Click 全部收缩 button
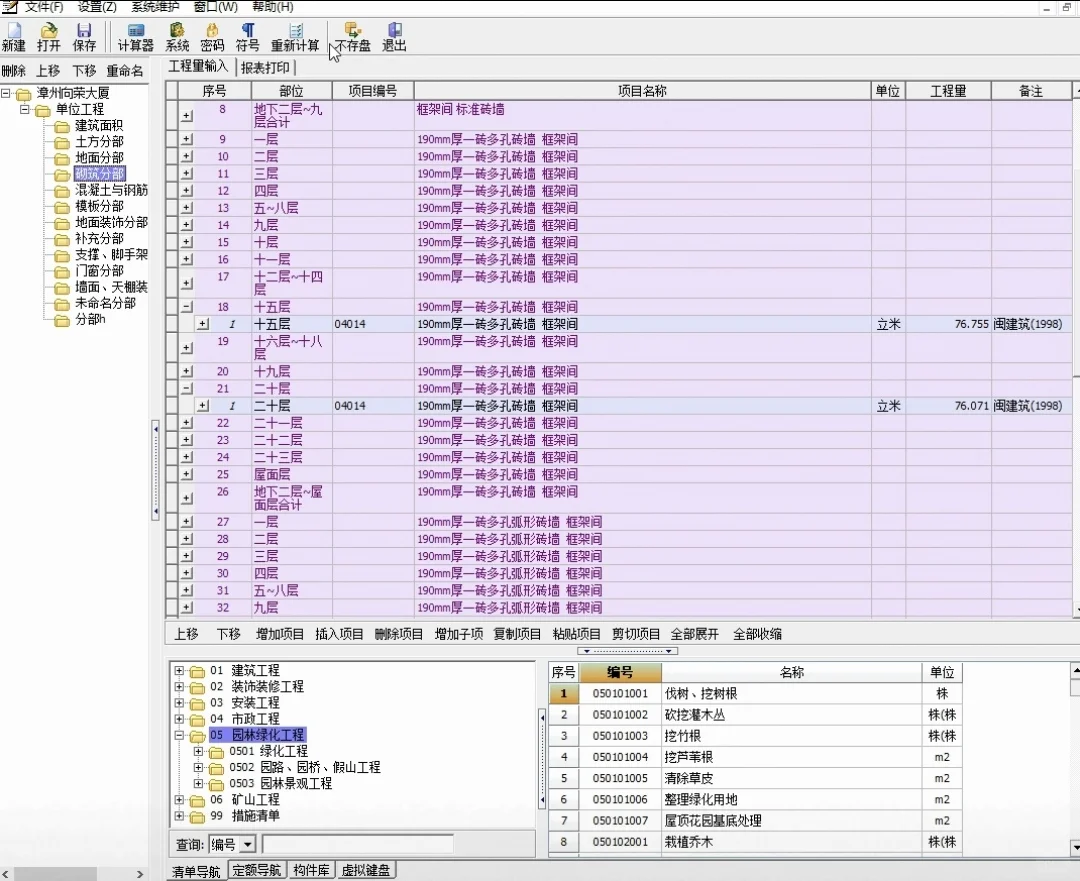 pos(758,634)
